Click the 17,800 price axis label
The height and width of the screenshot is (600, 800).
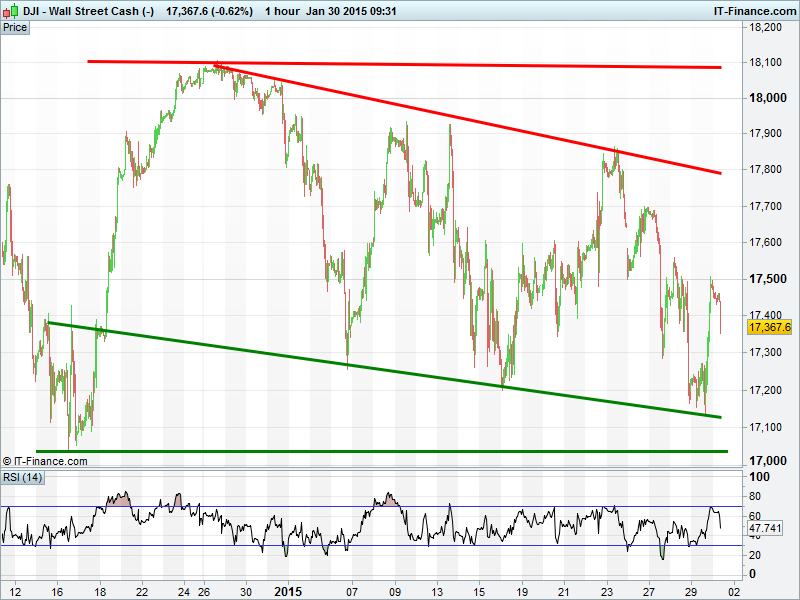[765, 169]
